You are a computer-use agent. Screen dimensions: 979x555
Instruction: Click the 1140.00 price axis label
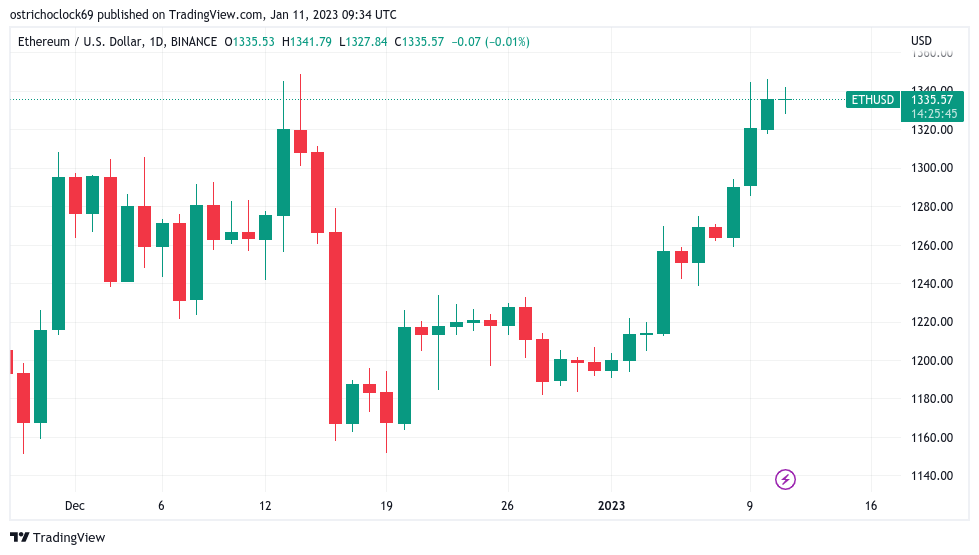click(932, 476)
